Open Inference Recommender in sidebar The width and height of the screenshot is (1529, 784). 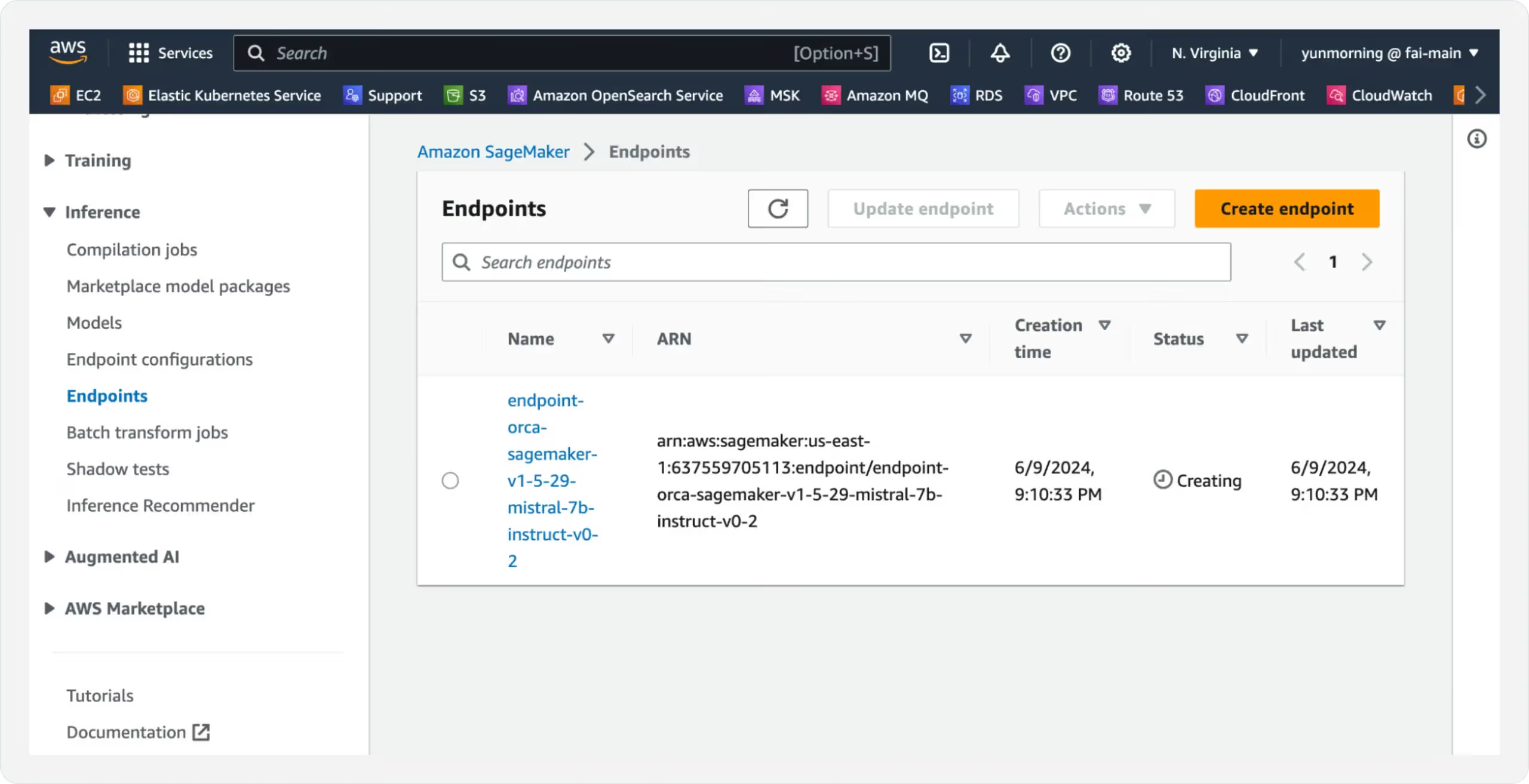tap(160, 505)
